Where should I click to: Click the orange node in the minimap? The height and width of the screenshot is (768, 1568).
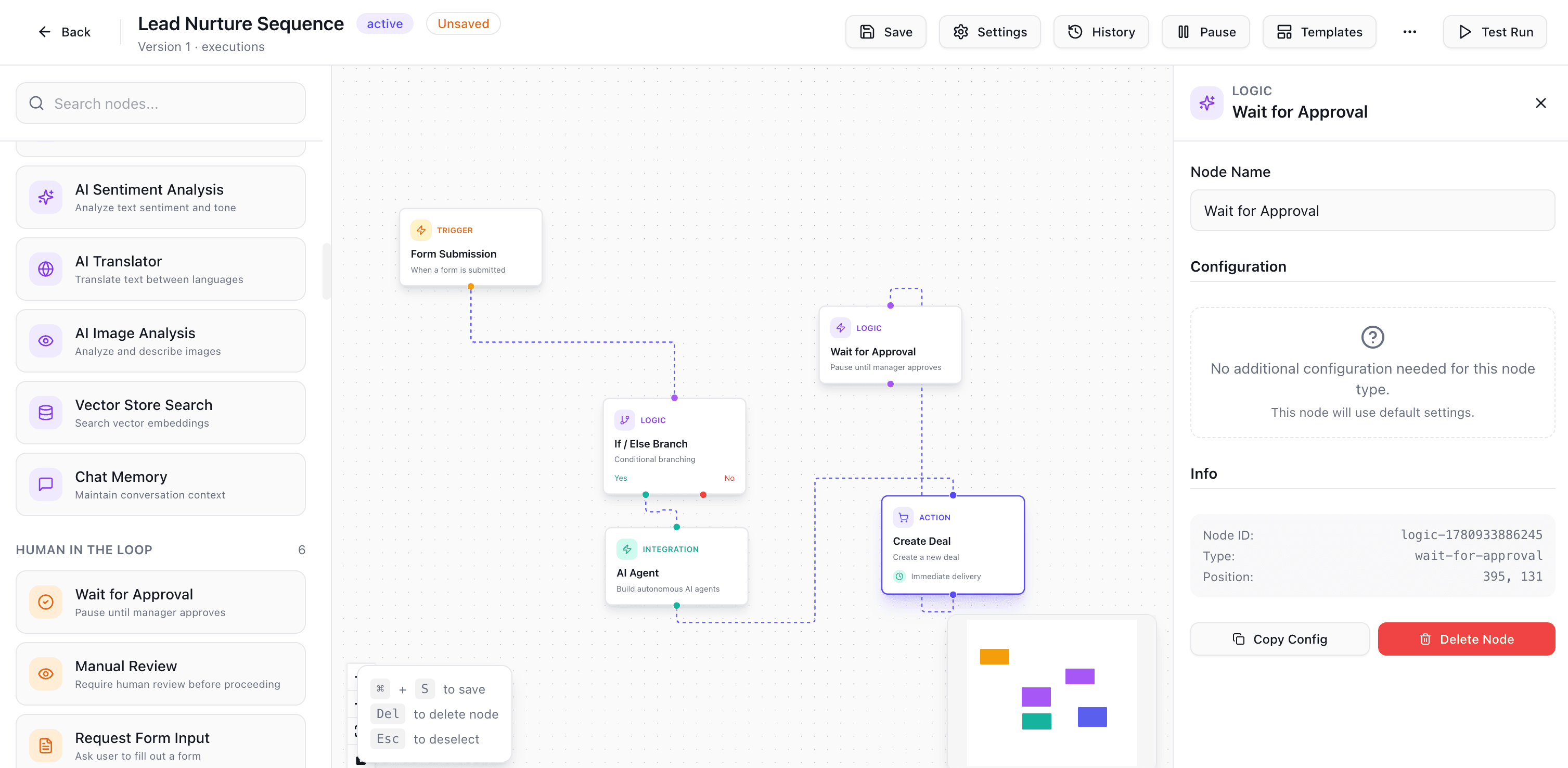tap(994, 656)
